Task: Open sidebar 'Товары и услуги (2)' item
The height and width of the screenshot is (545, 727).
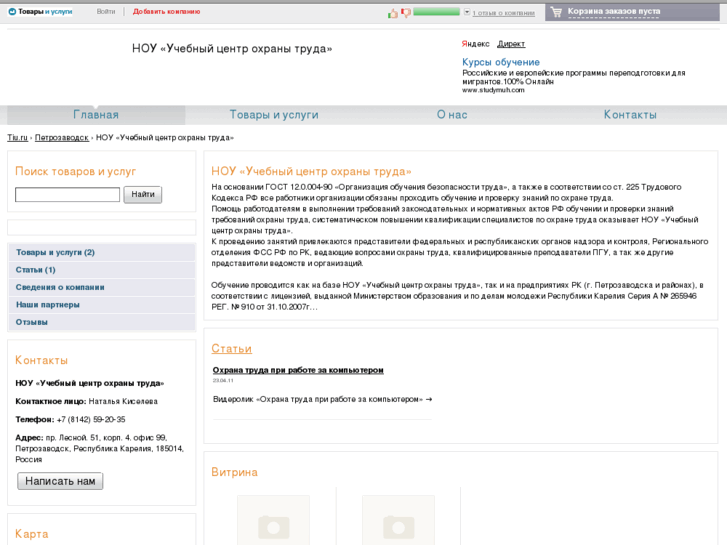Action: point(102,252)
